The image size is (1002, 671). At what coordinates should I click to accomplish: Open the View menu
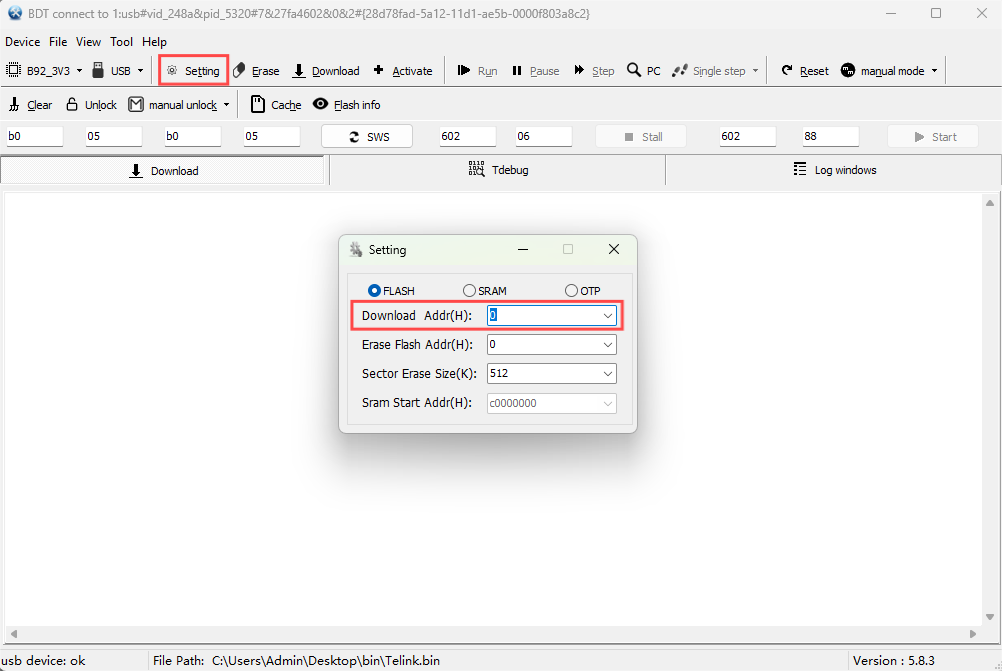click(88, 42)
